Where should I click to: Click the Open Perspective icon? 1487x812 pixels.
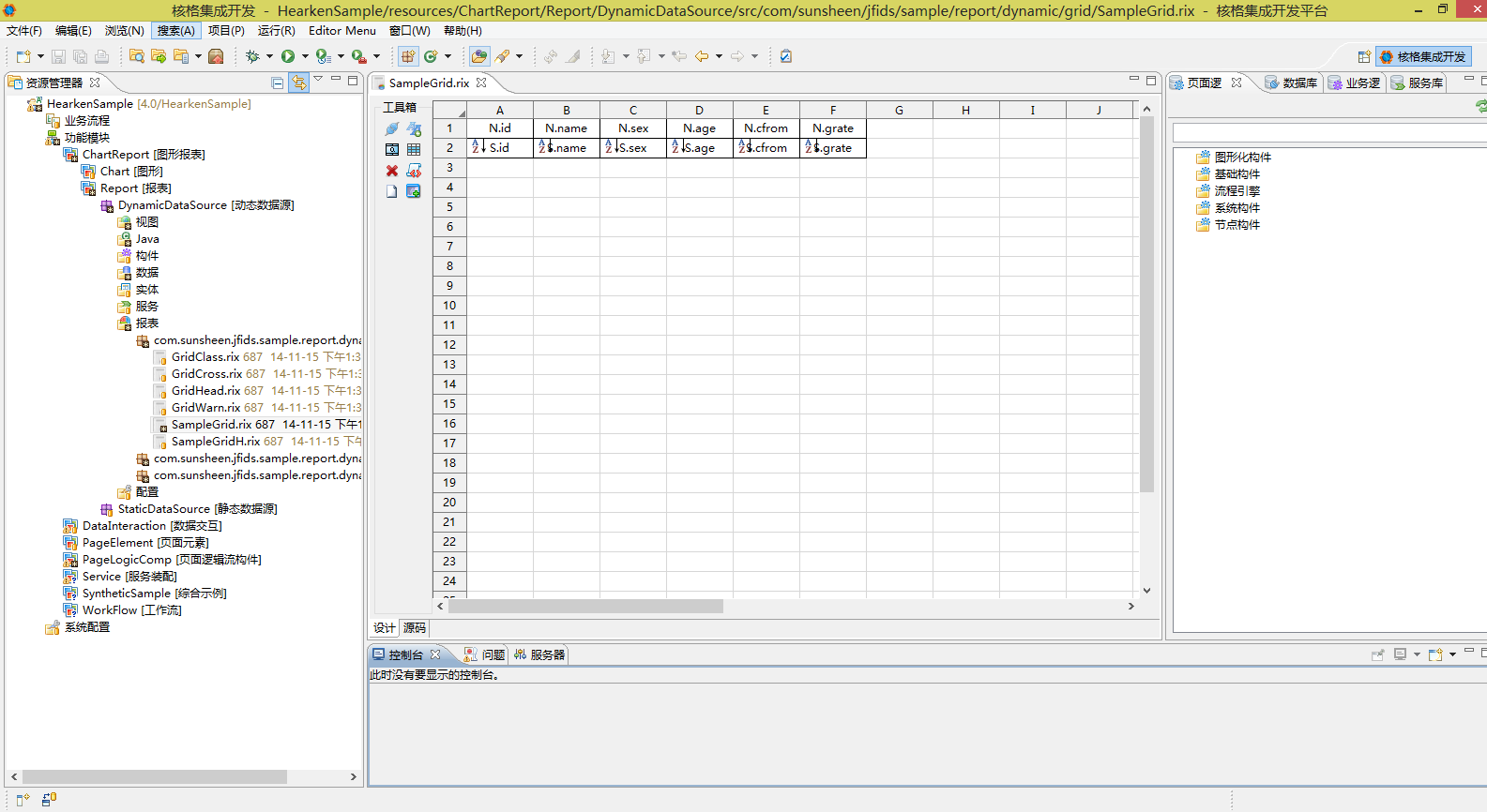[x=1364, y=56]
